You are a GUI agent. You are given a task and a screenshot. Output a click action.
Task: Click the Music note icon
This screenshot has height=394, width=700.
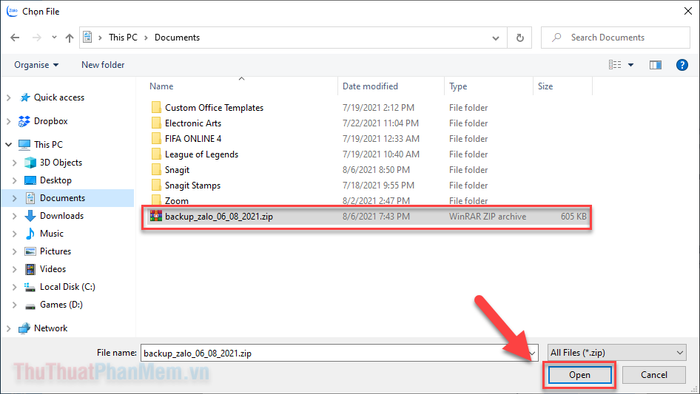pos(30,234)
